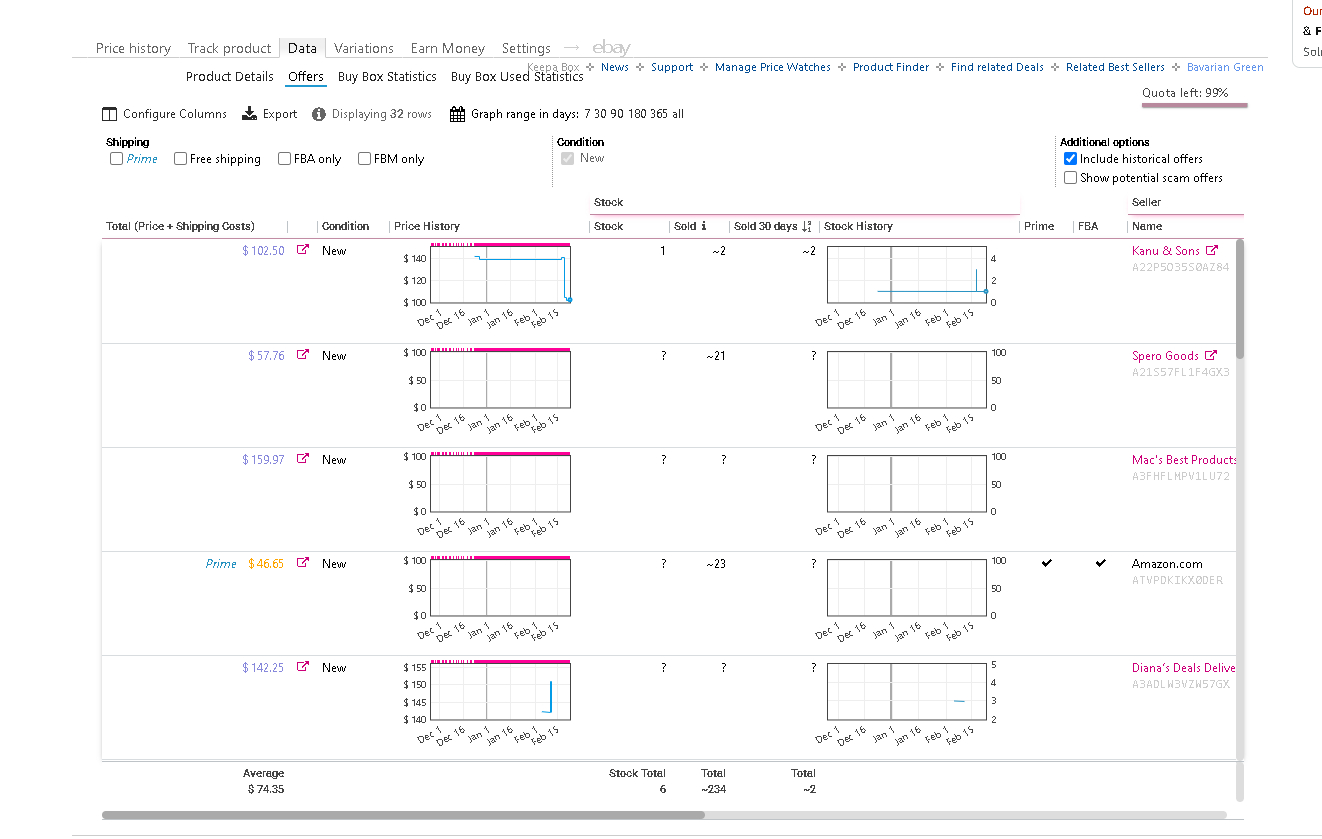Click the calendar icon for graph range

pyautogui.click(x=457, y=114)
